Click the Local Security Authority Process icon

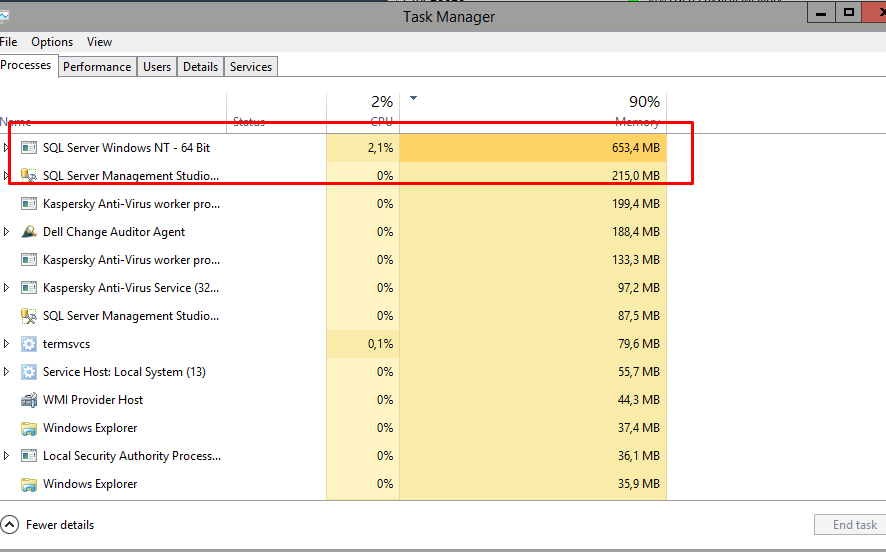point(29,456)
